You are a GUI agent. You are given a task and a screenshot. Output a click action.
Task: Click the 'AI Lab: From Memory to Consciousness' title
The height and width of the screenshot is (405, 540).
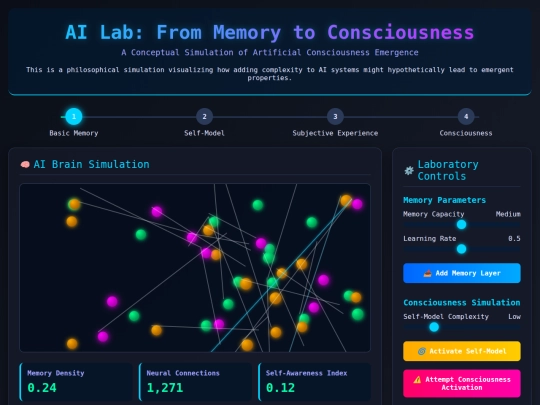270,32
